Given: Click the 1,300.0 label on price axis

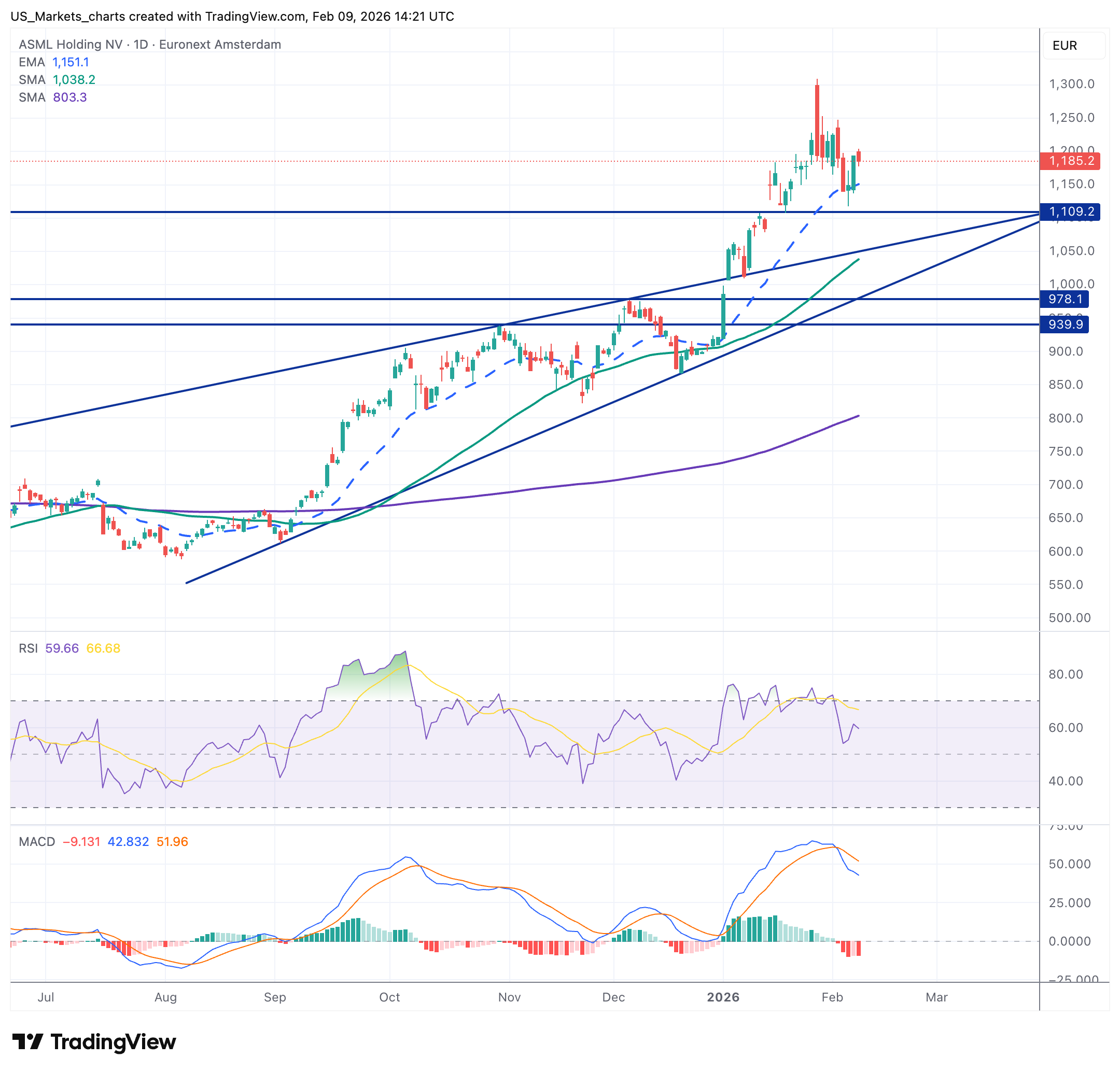Looking at the screenshot, I should [1071, 84].
